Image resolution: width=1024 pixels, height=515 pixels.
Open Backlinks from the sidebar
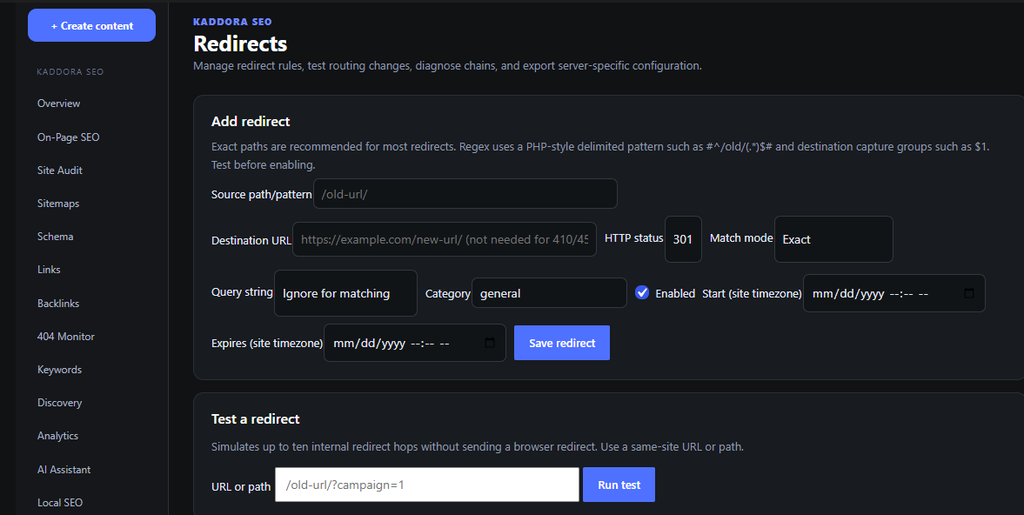click(58, 304)
